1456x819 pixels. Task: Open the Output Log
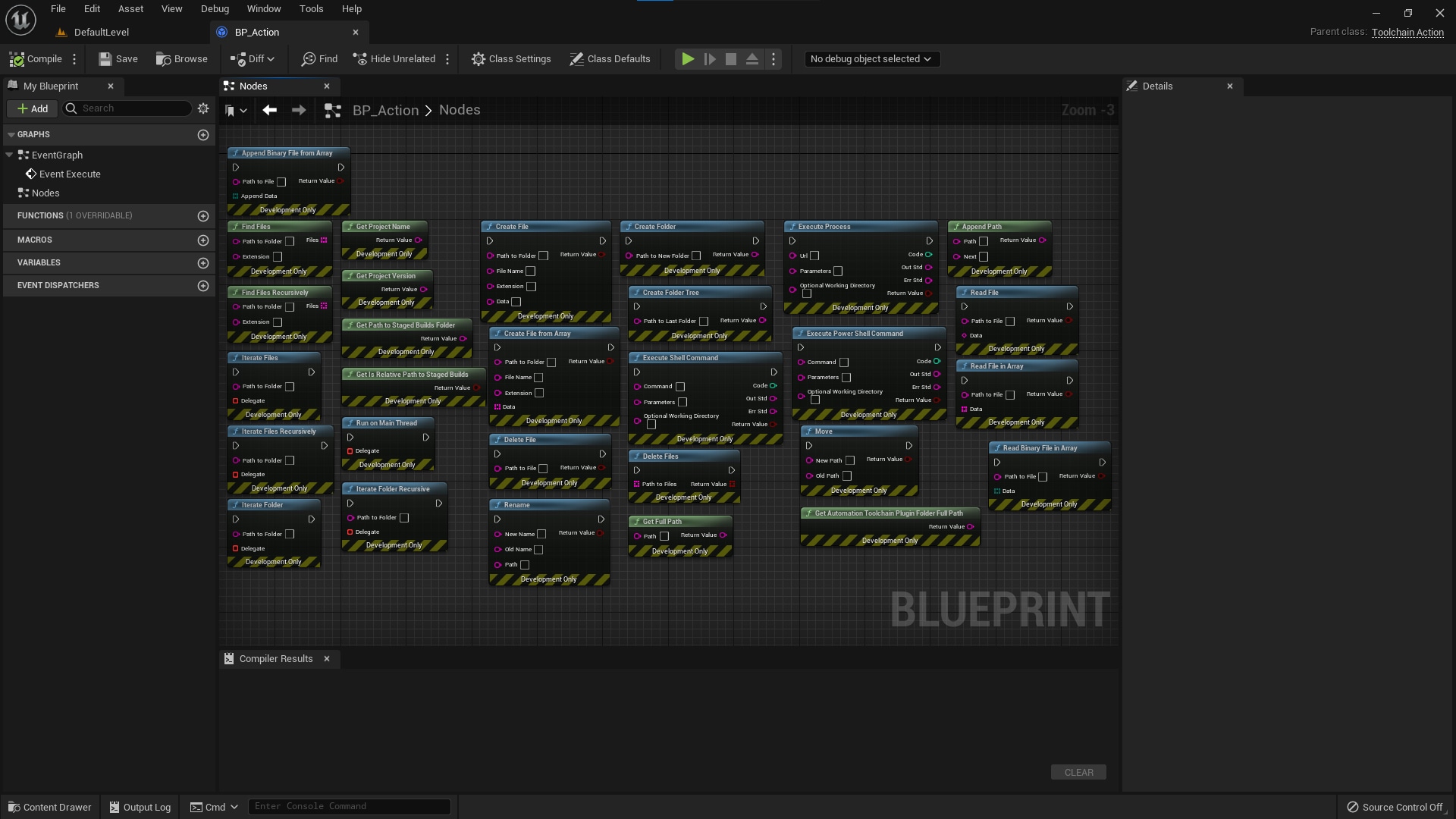click(140, 808)
